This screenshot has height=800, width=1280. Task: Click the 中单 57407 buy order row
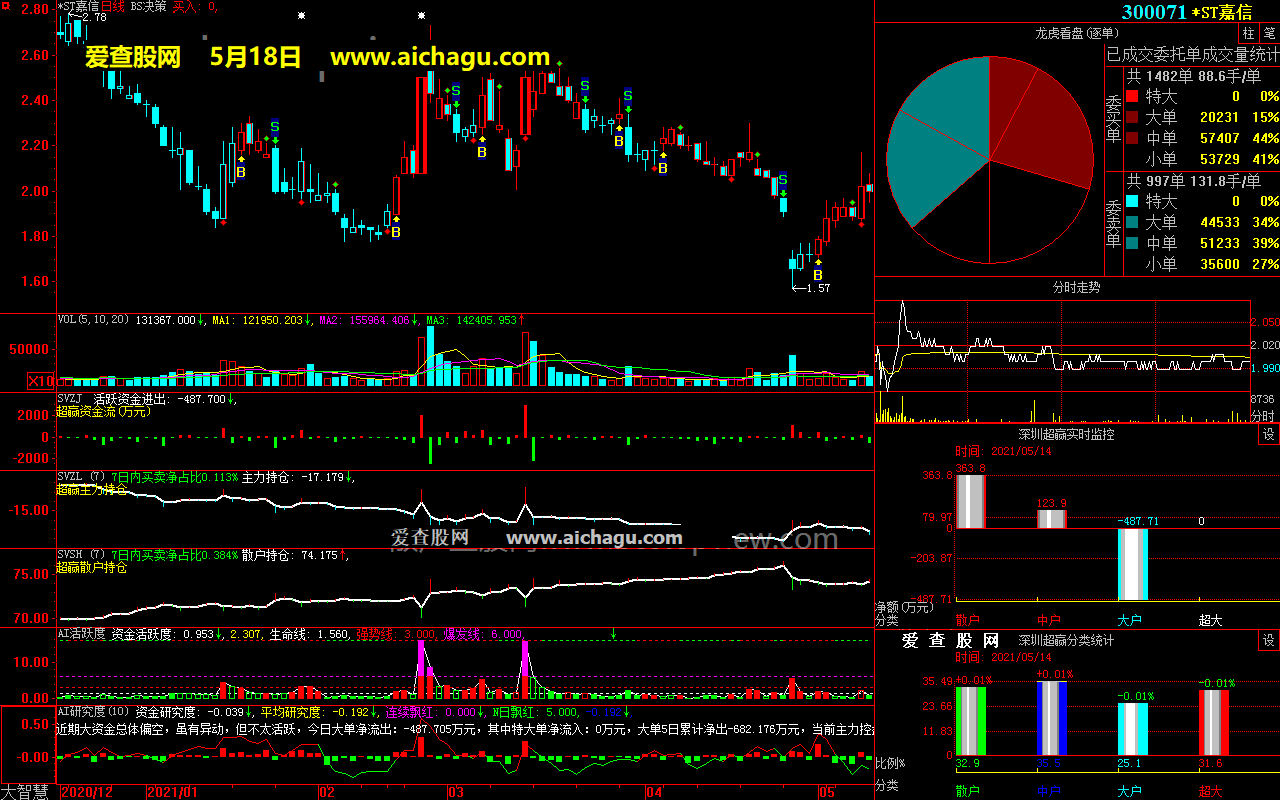tap(1202, 139)
